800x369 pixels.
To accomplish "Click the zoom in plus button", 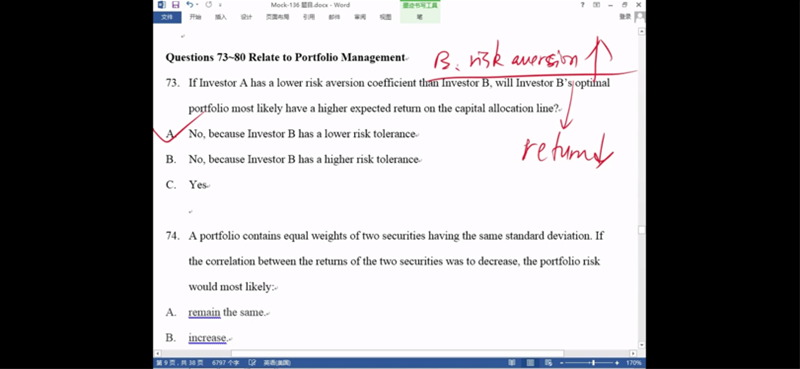I will (617, 363).
